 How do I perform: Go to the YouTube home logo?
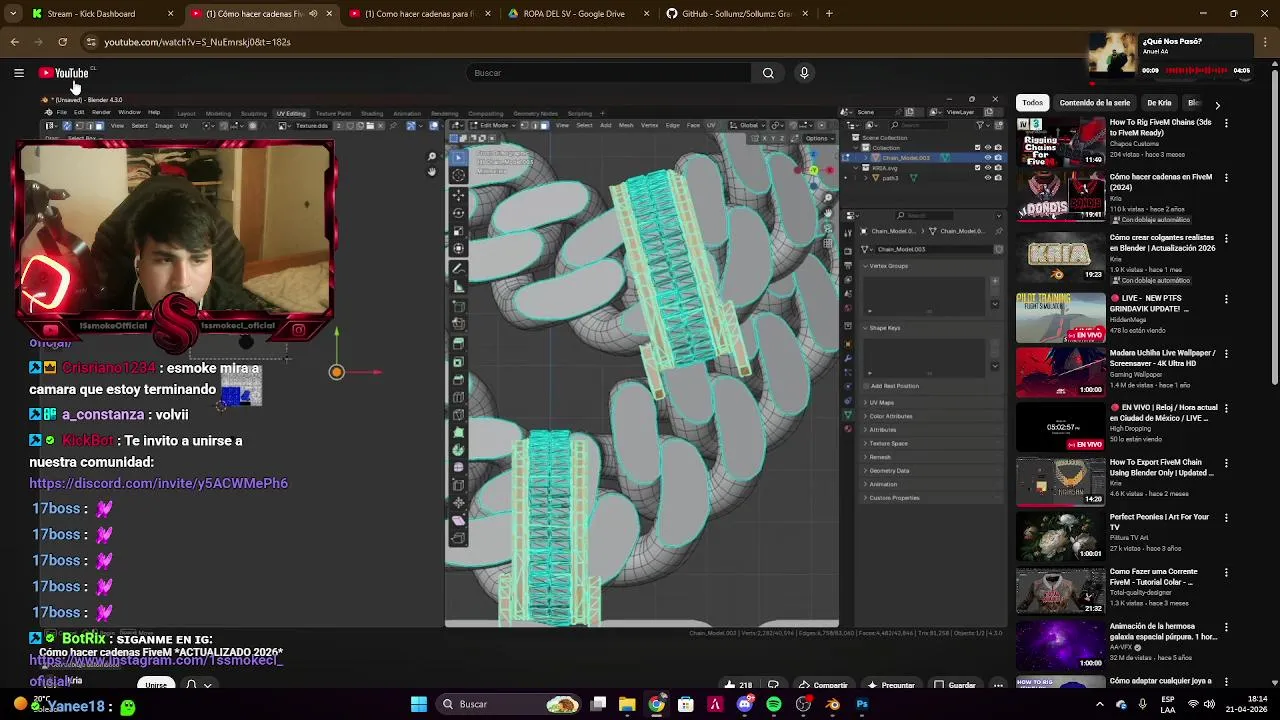point(64,73)
